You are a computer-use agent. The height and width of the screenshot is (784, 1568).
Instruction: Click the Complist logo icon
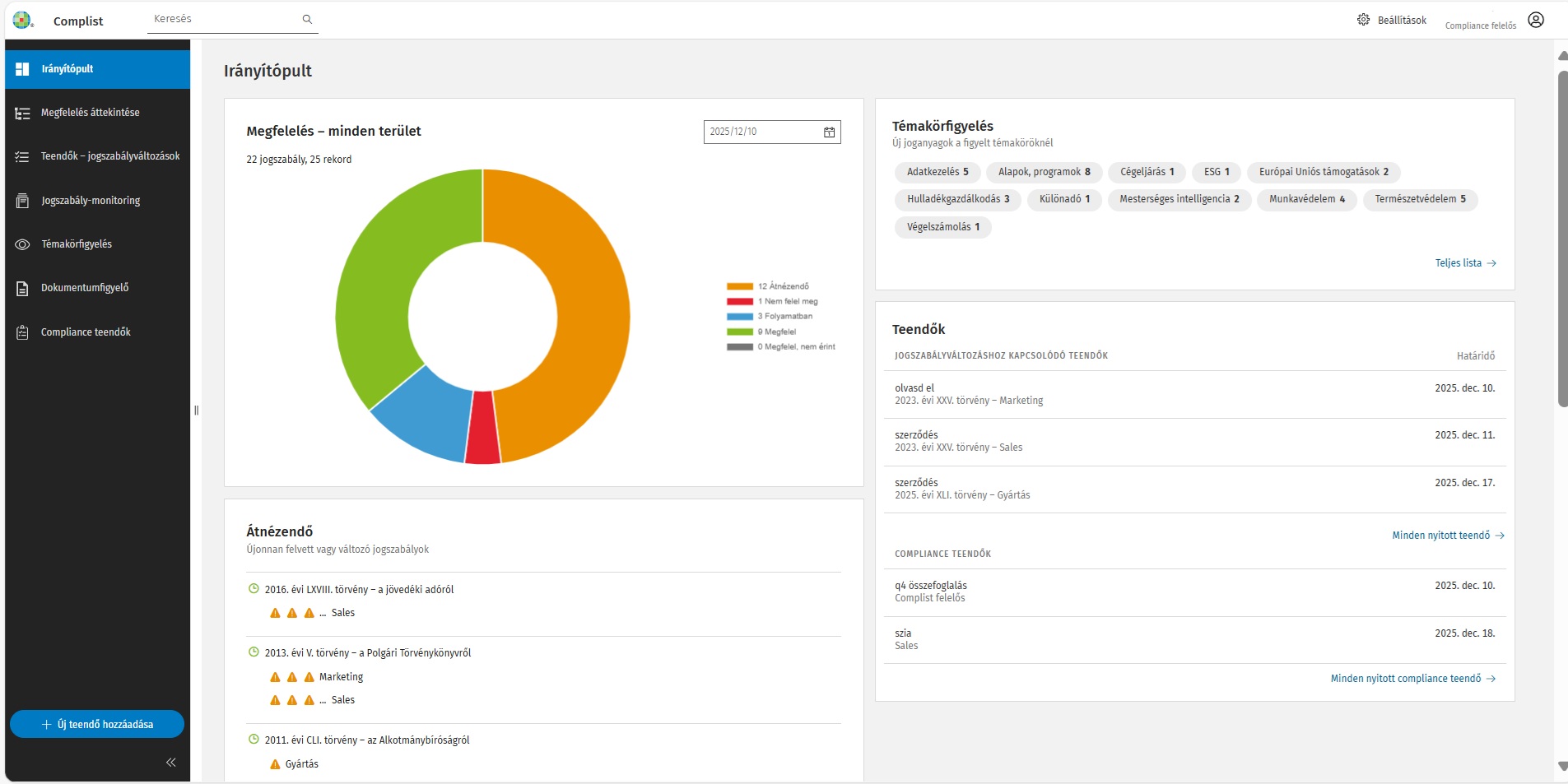point(22,20)
